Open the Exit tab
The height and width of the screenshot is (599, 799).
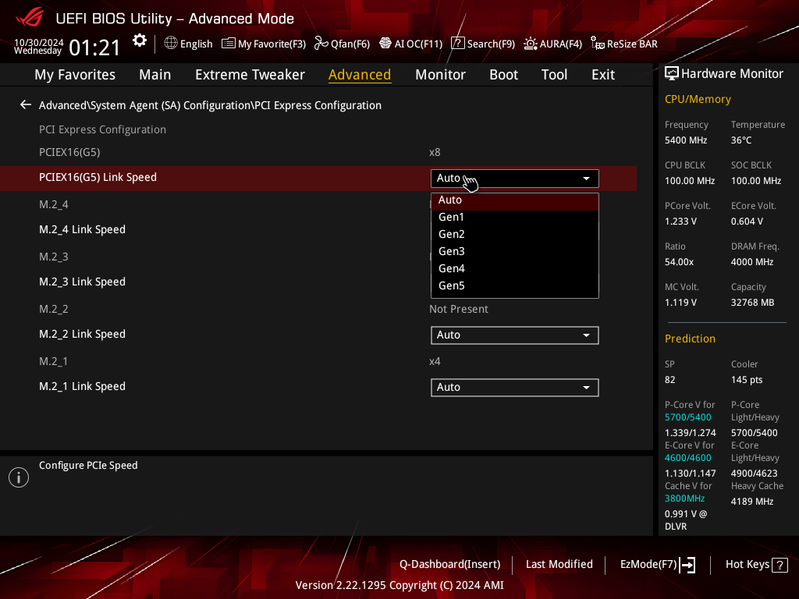pyautogui.click(x=603, y=74)
